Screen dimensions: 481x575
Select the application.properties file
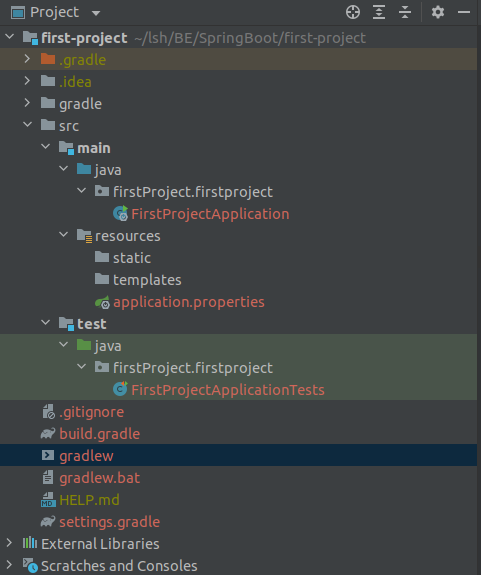189,302
